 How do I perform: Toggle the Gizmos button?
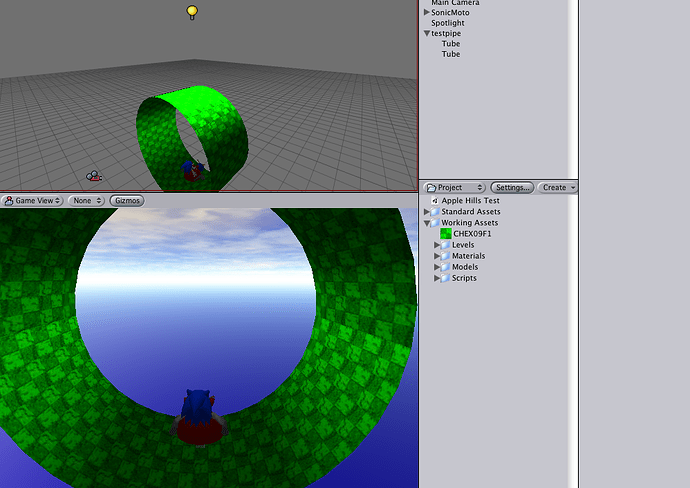click(127, 201)
